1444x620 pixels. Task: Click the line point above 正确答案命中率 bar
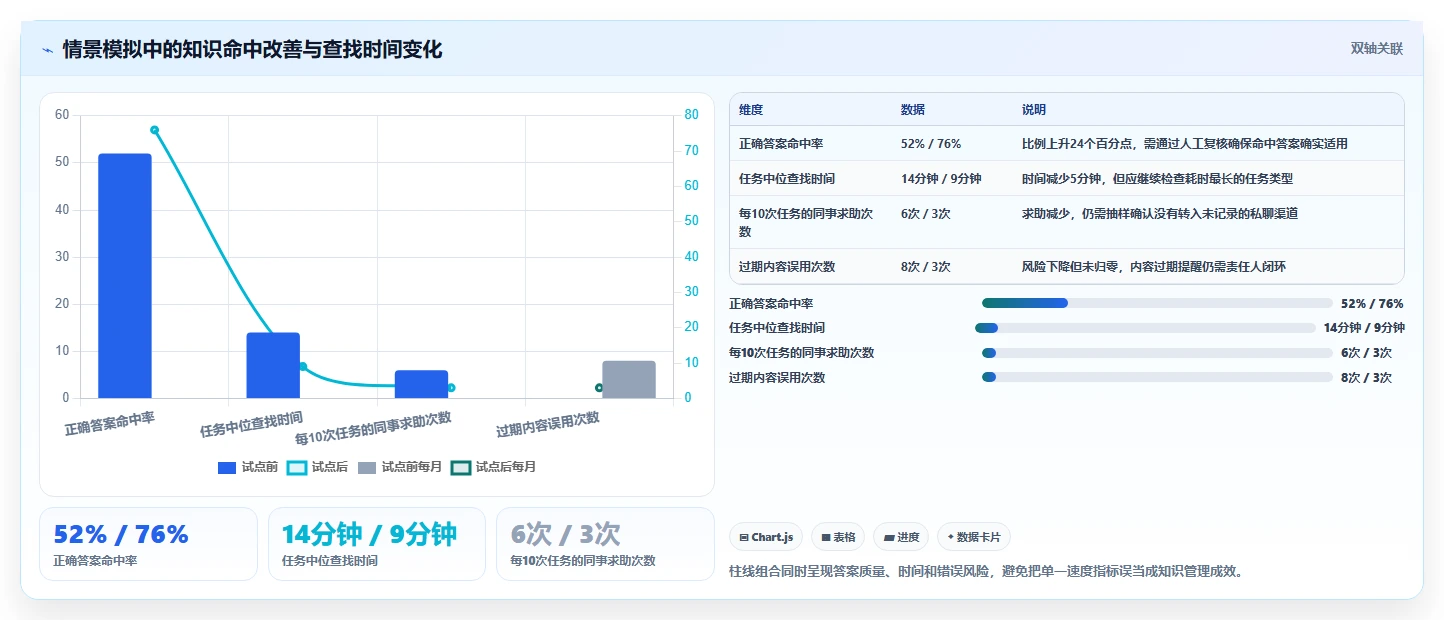[155, 130]
